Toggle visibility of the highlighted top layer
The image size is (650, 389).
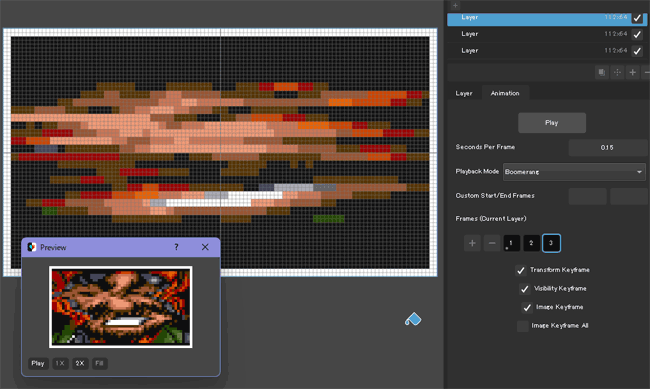click(x=637, y=18)
